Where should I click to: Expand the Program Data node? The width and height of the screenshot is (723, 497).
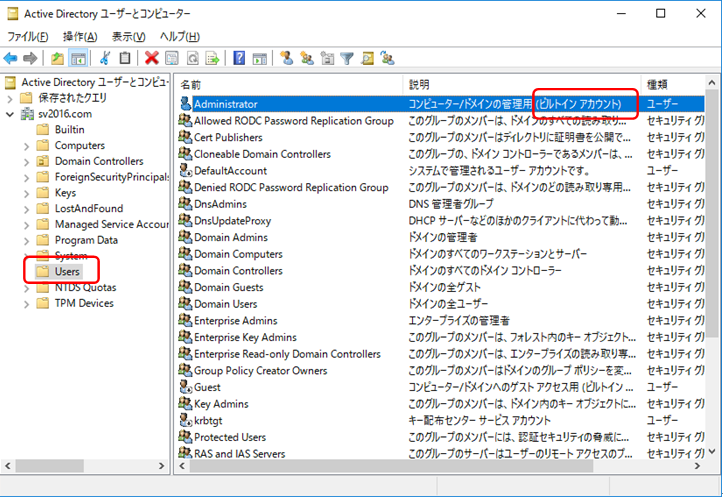26,241
